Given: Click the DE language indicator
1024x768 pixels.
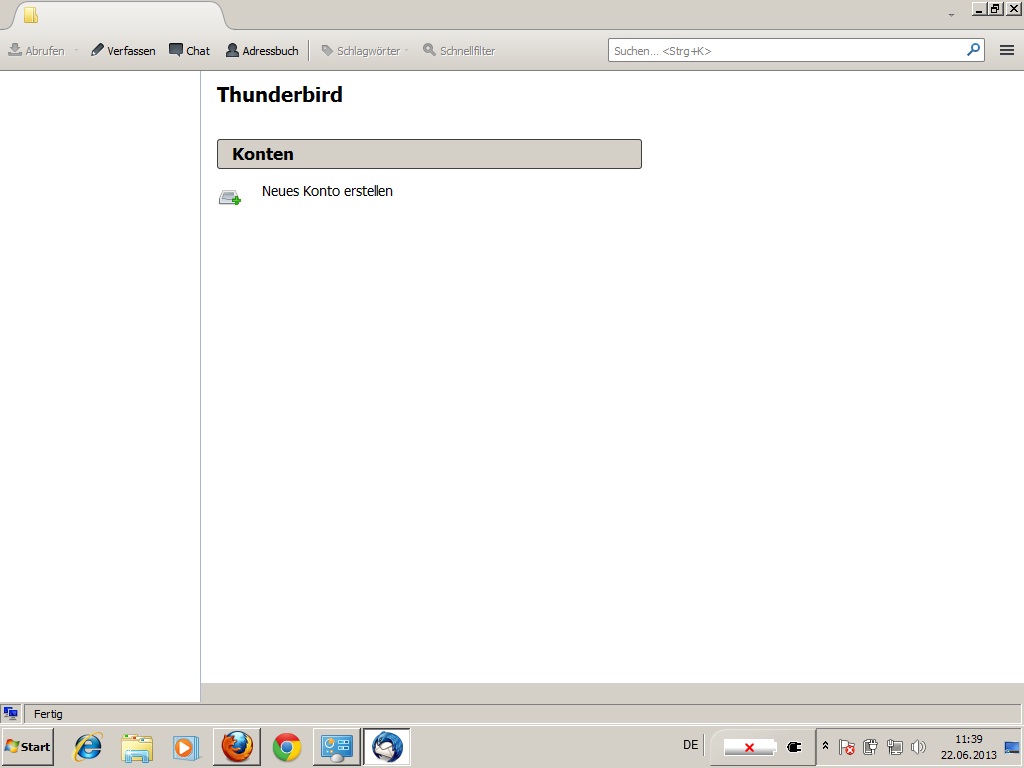Looking at the screenshot, I should [x=690, y=744].
